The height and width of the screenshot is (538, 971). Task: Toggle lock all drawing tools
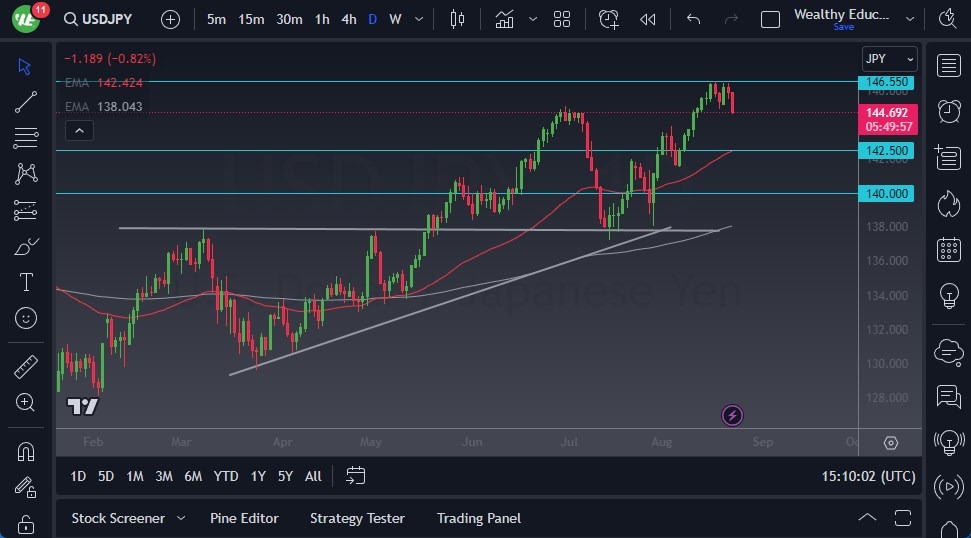pos(26,523)
